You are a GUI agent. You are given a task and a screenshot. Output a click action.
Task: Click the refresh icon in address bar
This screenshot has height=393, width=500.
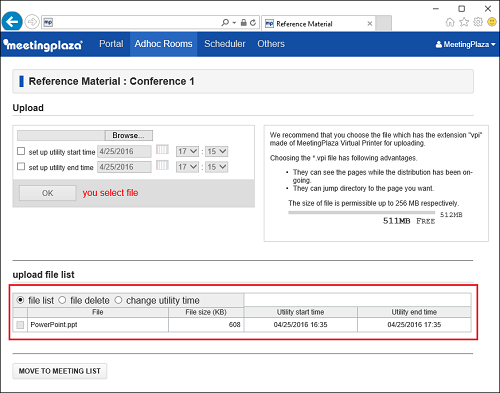point(253,23)
